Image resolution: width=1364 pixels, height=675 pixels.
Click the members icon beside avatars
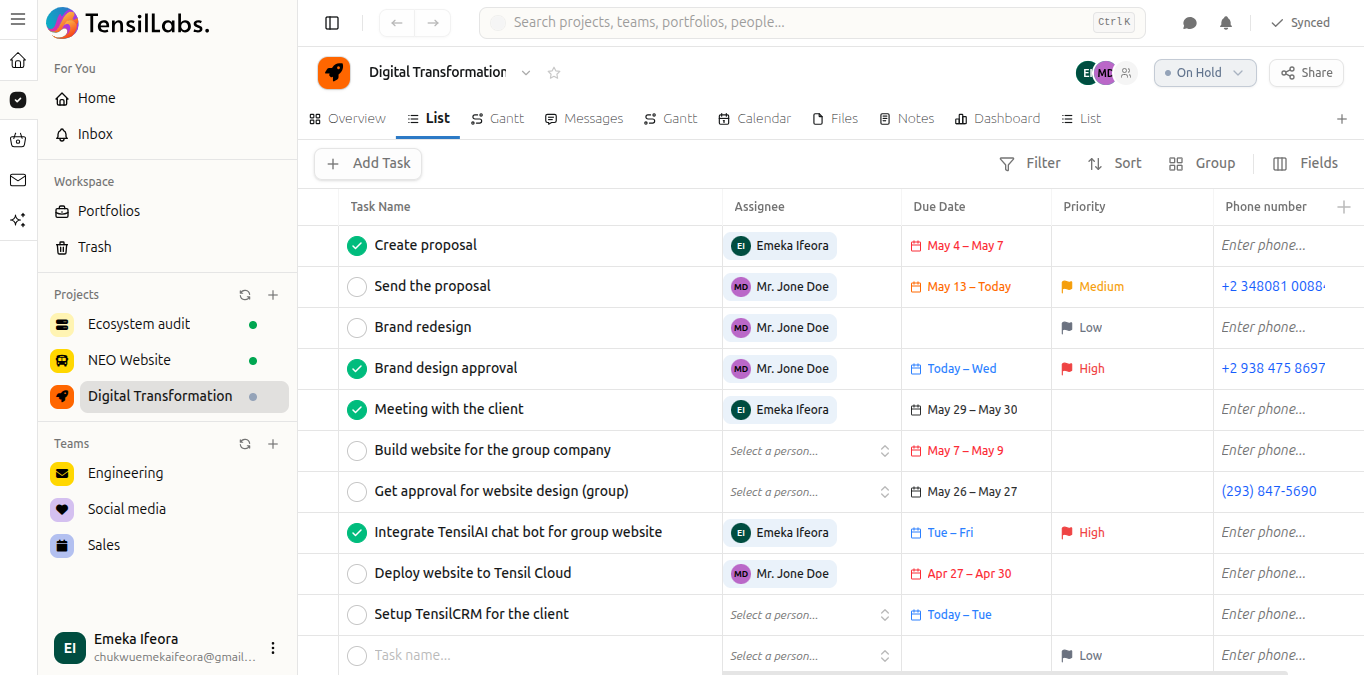coord(1126,73)
